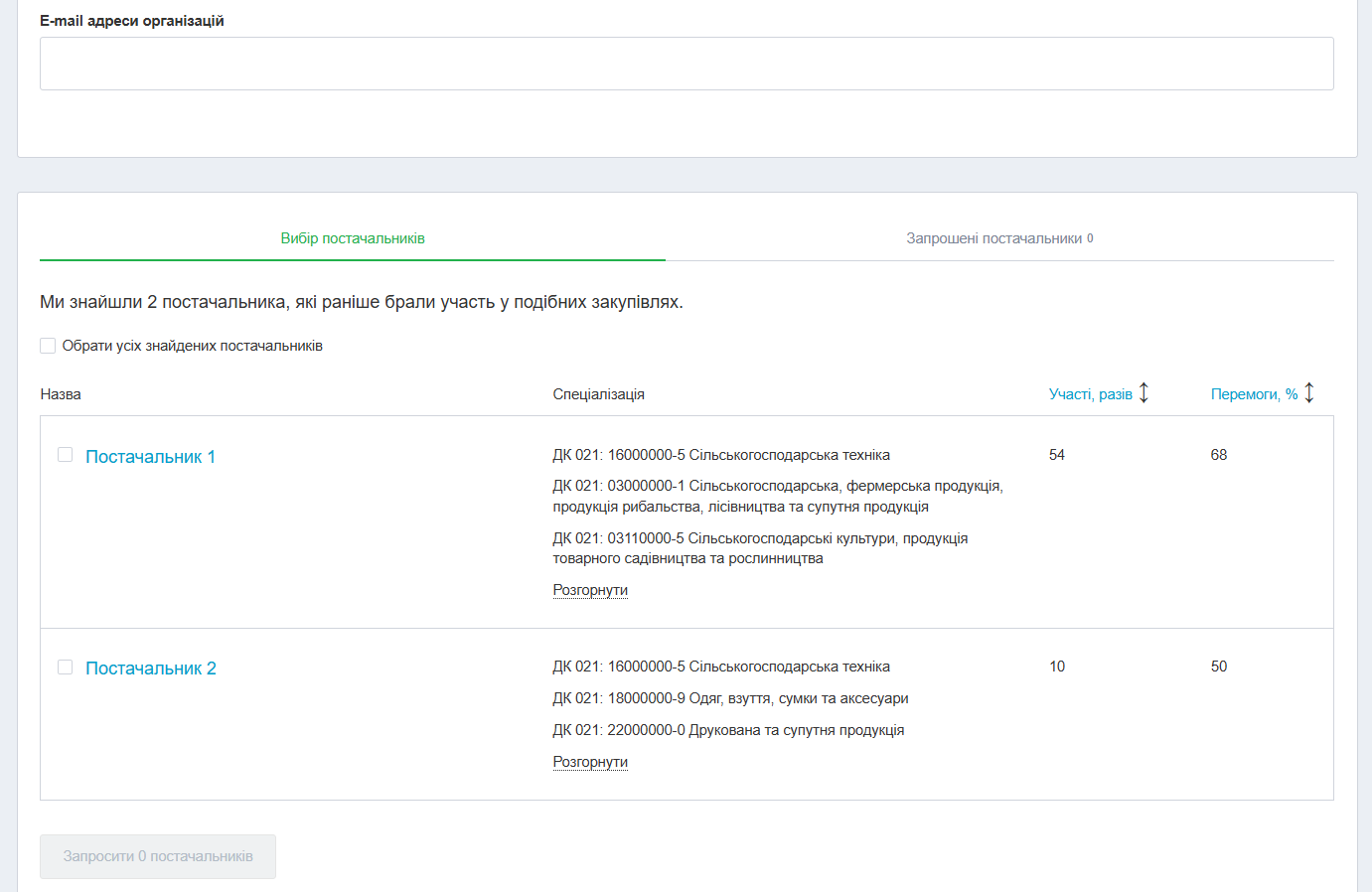Image resolution: width=1372 pixels, height=892 pixels.
Task: Click the Спеціалізація column header
Action: 598,394
